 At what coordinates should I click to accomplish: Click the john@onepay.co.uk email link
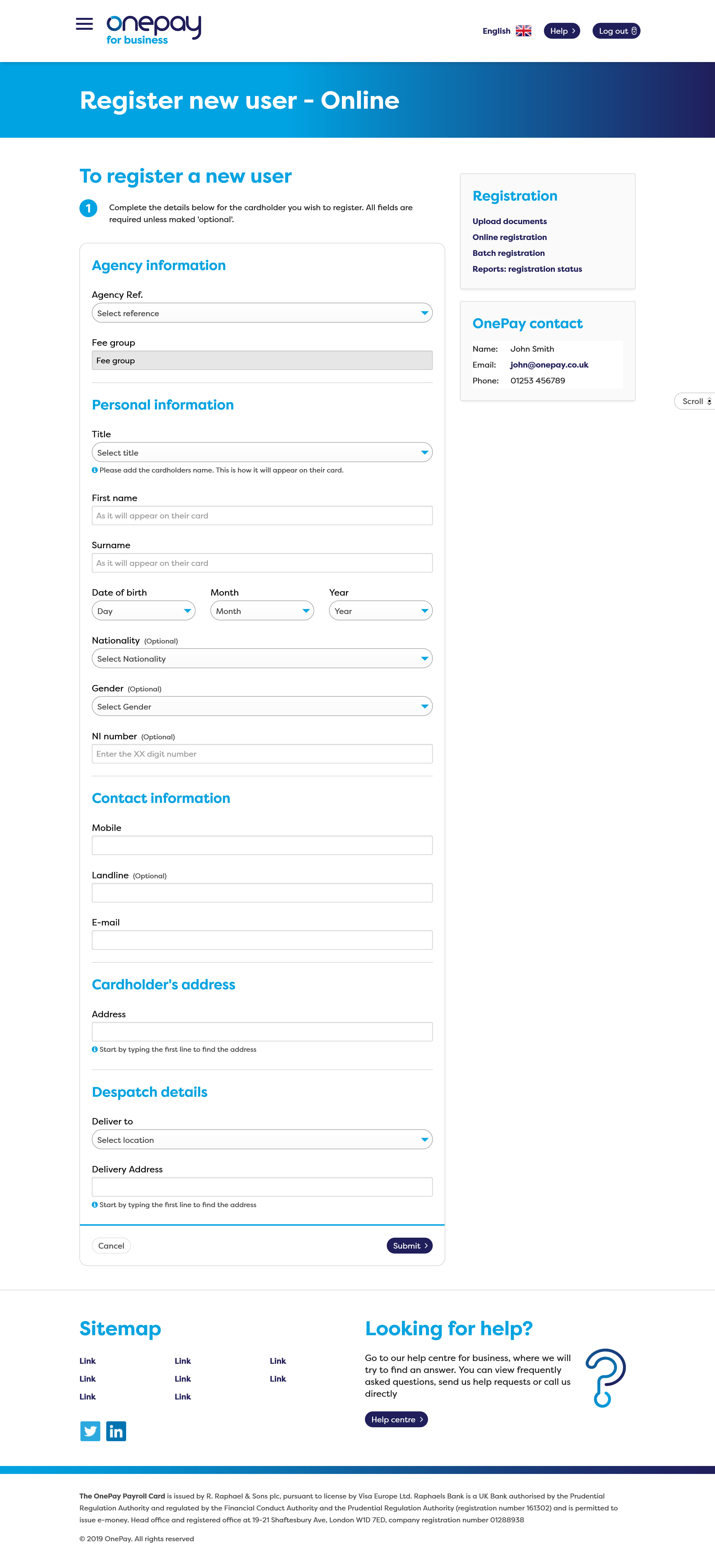(549, 365)
